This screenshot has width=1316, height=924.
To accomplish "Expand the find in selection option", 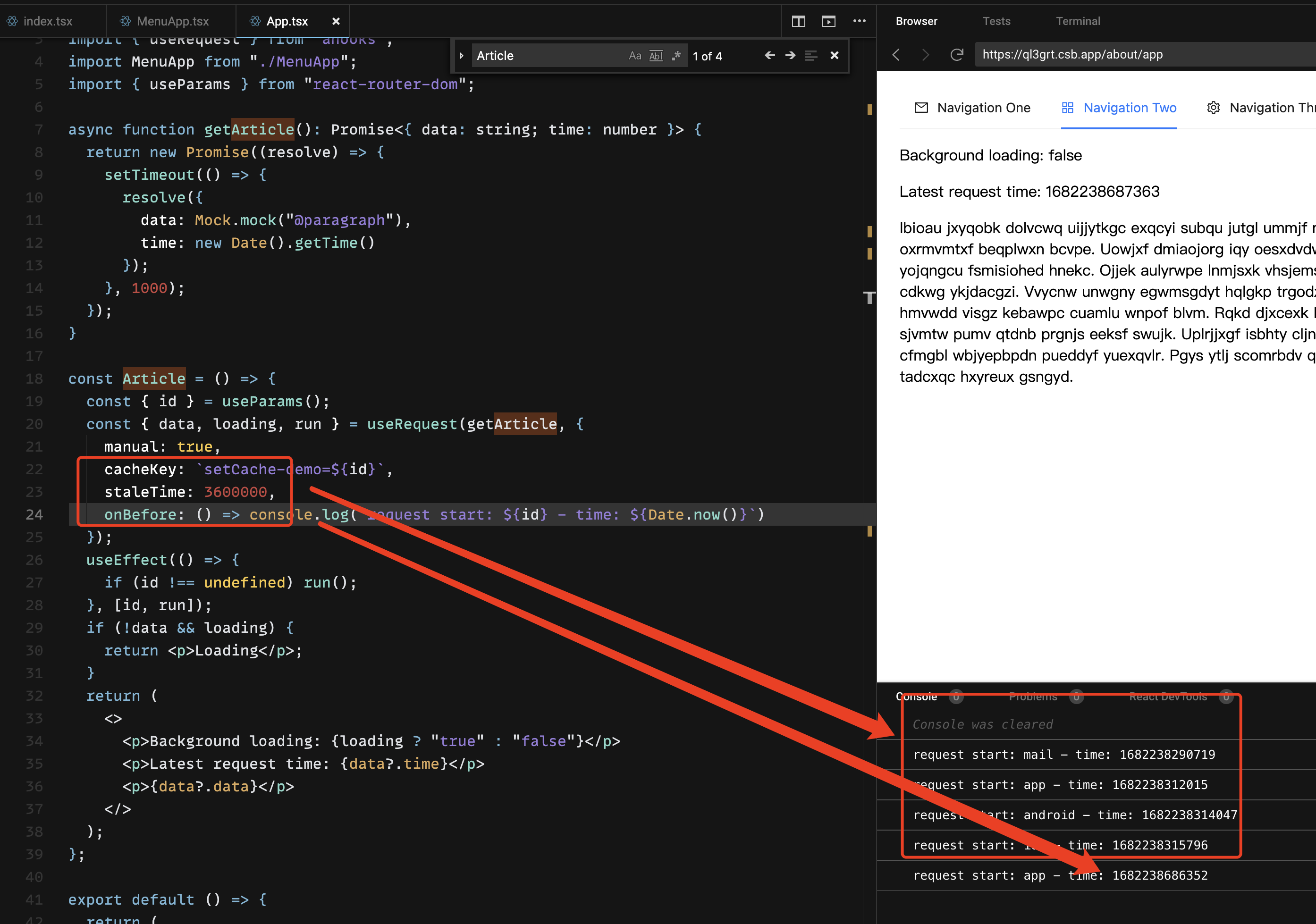I will pyautogui.click(x=810, y=55).
